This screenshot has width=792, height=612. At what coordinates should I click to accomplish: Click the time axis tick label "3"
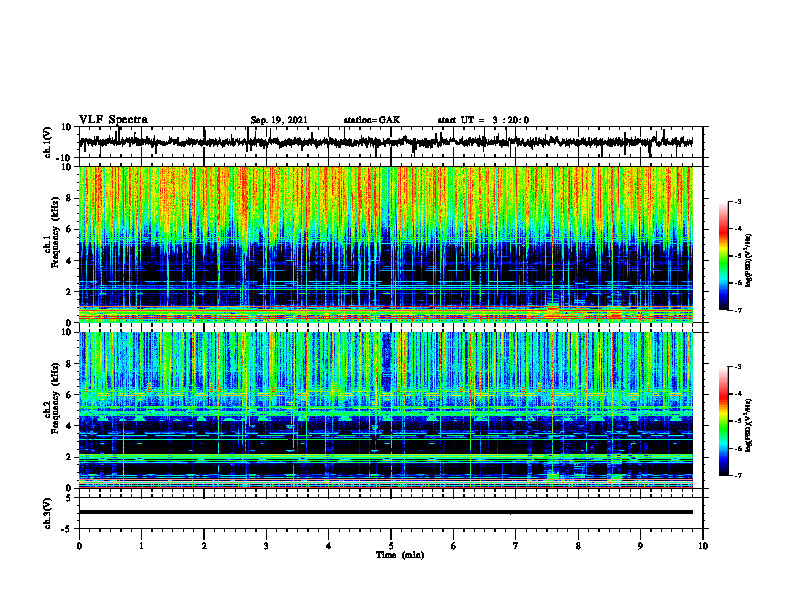pyautogui.click(x=266, y=546)
